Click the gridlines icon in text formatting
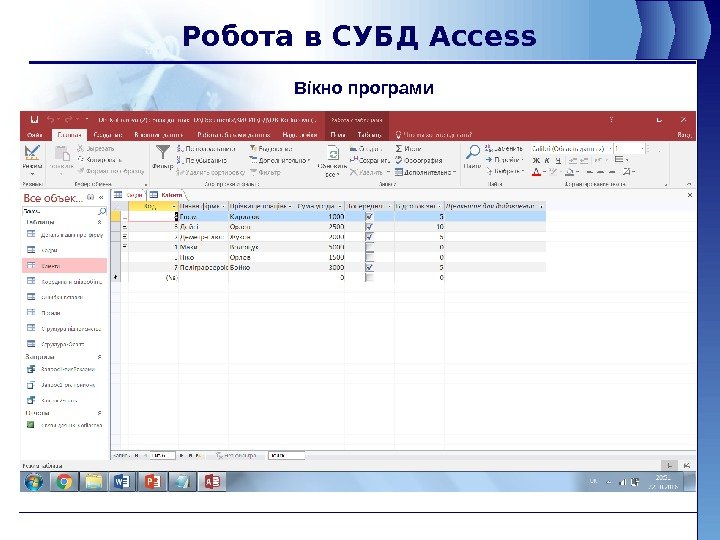Screen dimensions: 720x540 pyautogui.click(x=621, y=160)
